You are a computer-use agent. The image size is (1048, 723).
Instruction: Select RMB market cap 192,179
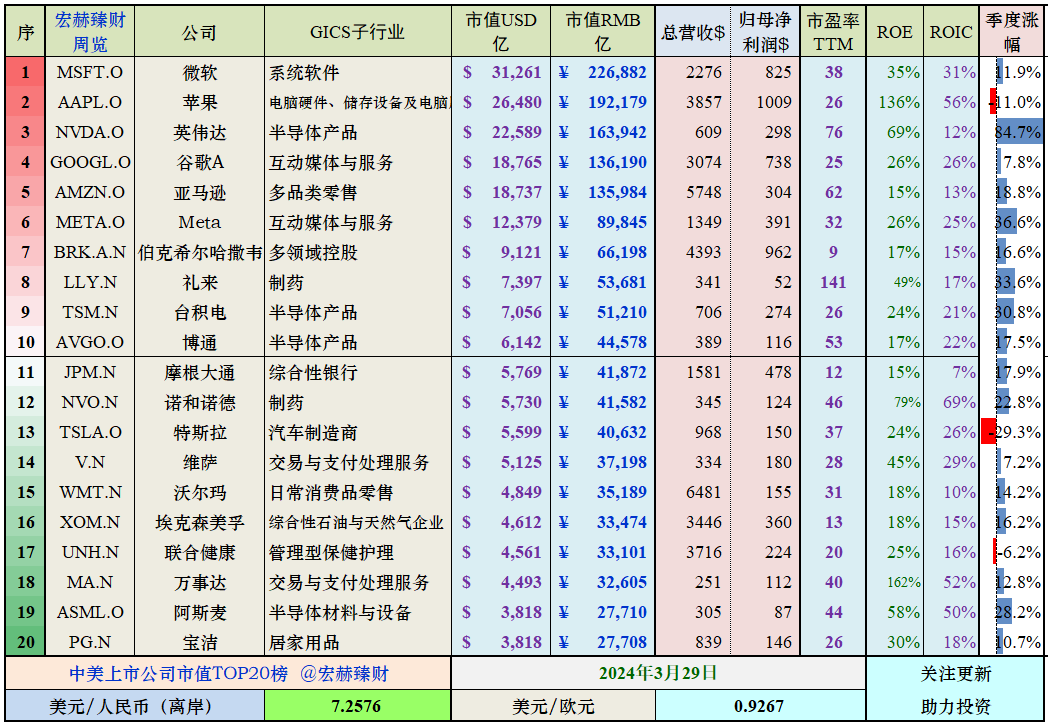pyautogui.click(x=617, y=102)
